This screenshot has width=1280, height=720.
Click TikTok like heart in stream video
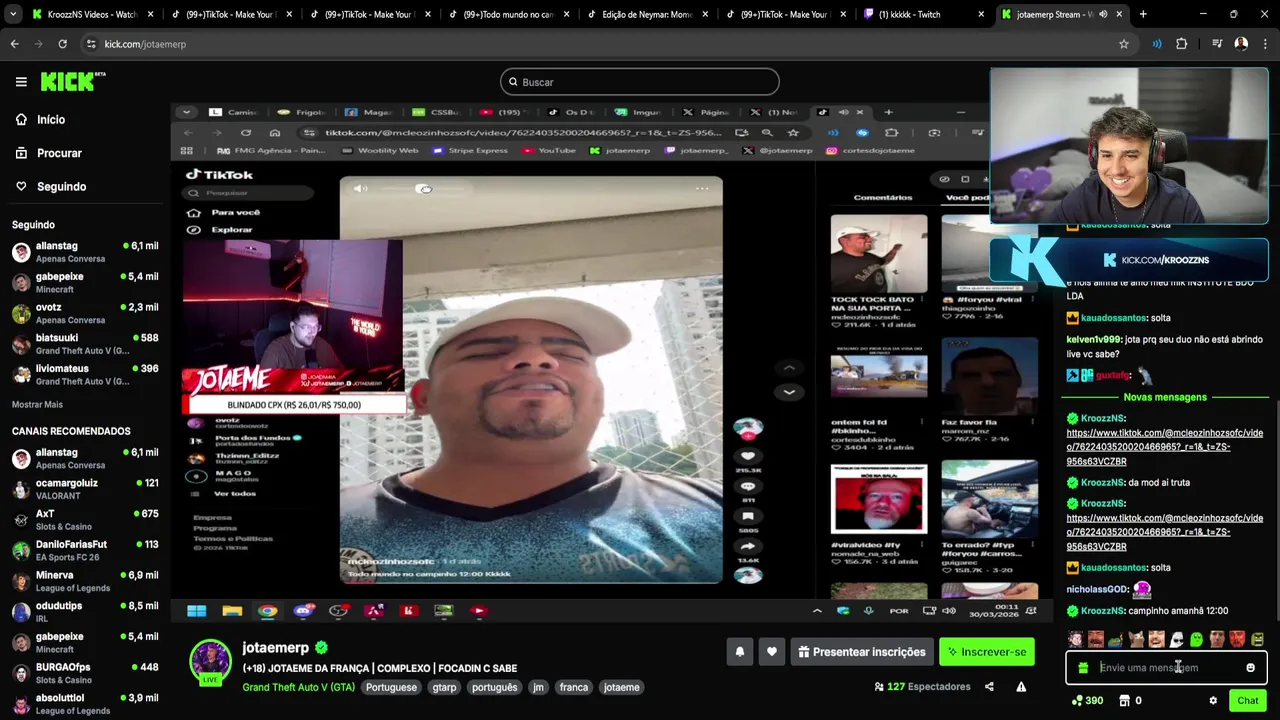pyautogui.click(x=747, y=455)
